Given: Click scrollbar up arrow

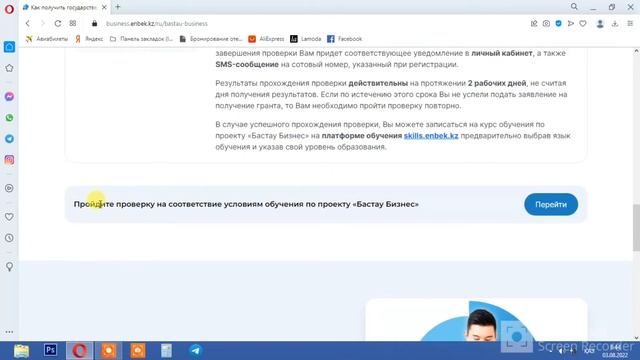Looking at the screenshot, I should pyautogui.click(x=636, y=51).
